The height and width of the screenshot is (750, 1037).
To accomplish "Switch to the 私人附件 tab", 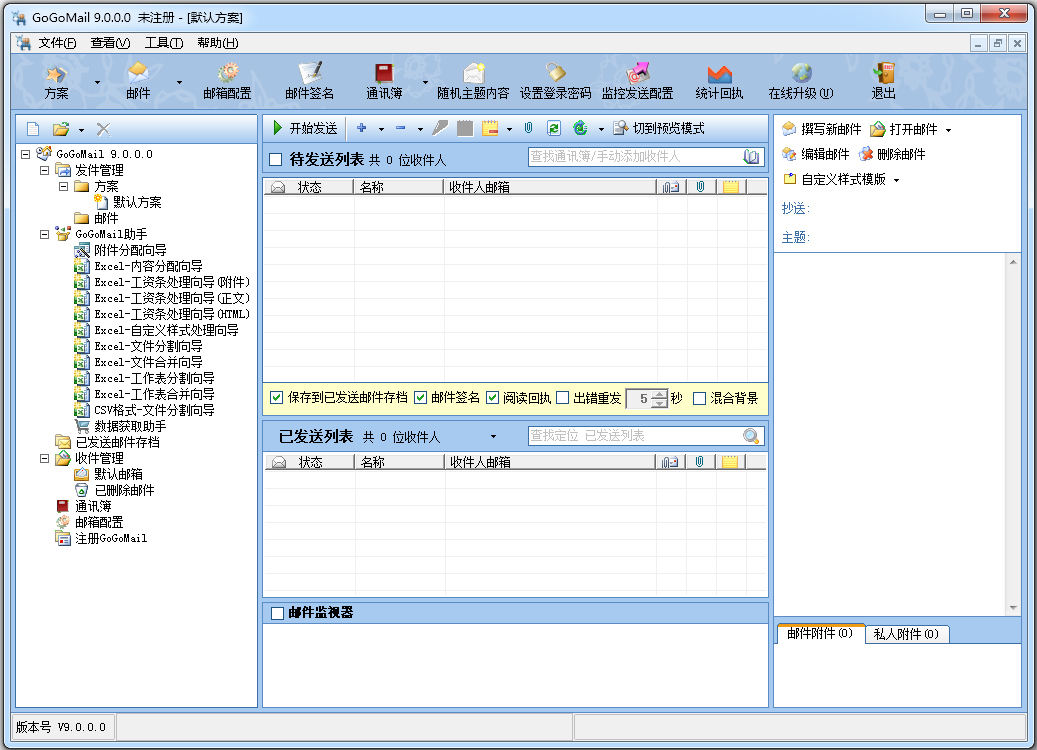I will click(906, 632).
